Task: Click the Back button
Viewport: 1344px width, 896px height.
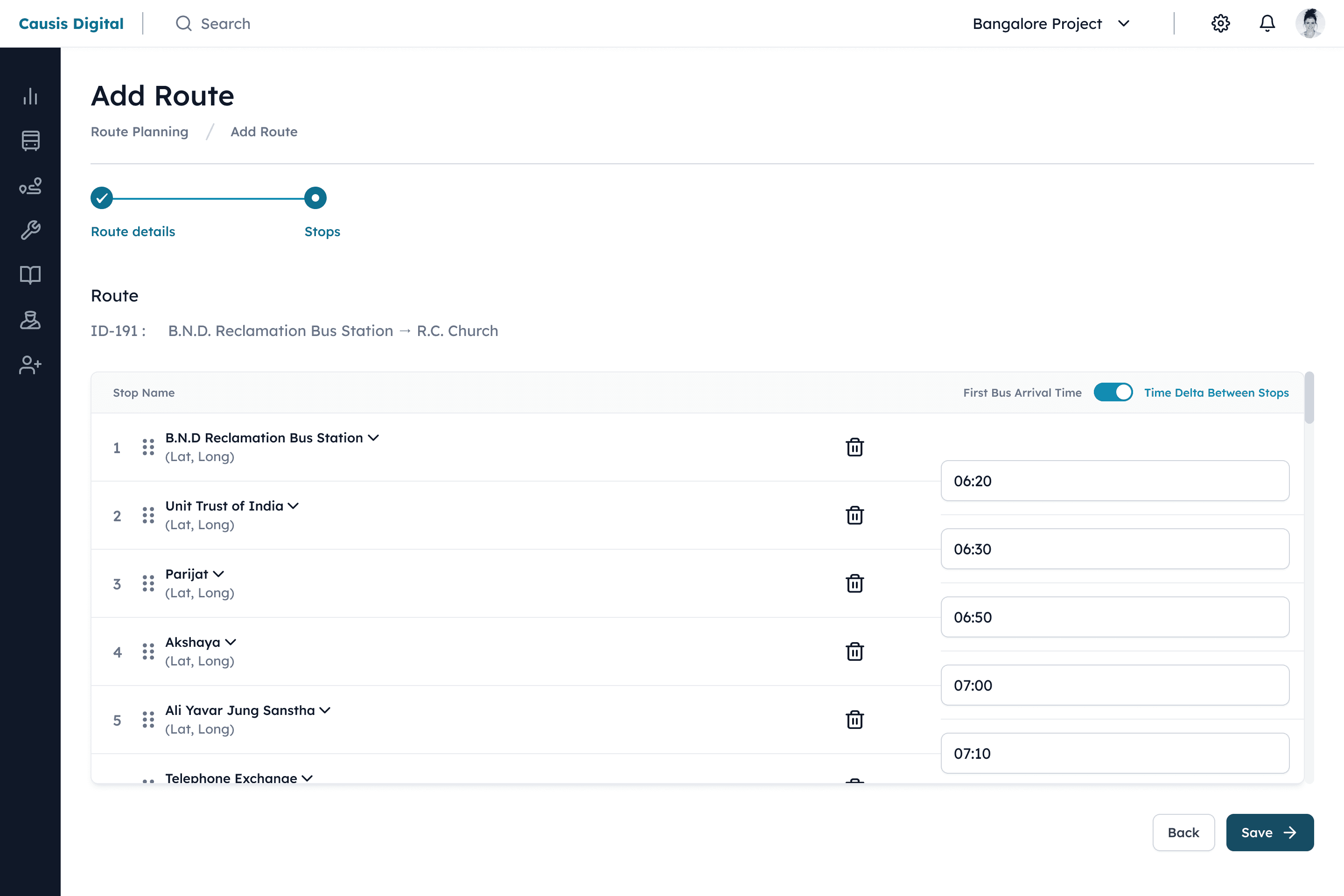Action: [x=1183, y=833]
